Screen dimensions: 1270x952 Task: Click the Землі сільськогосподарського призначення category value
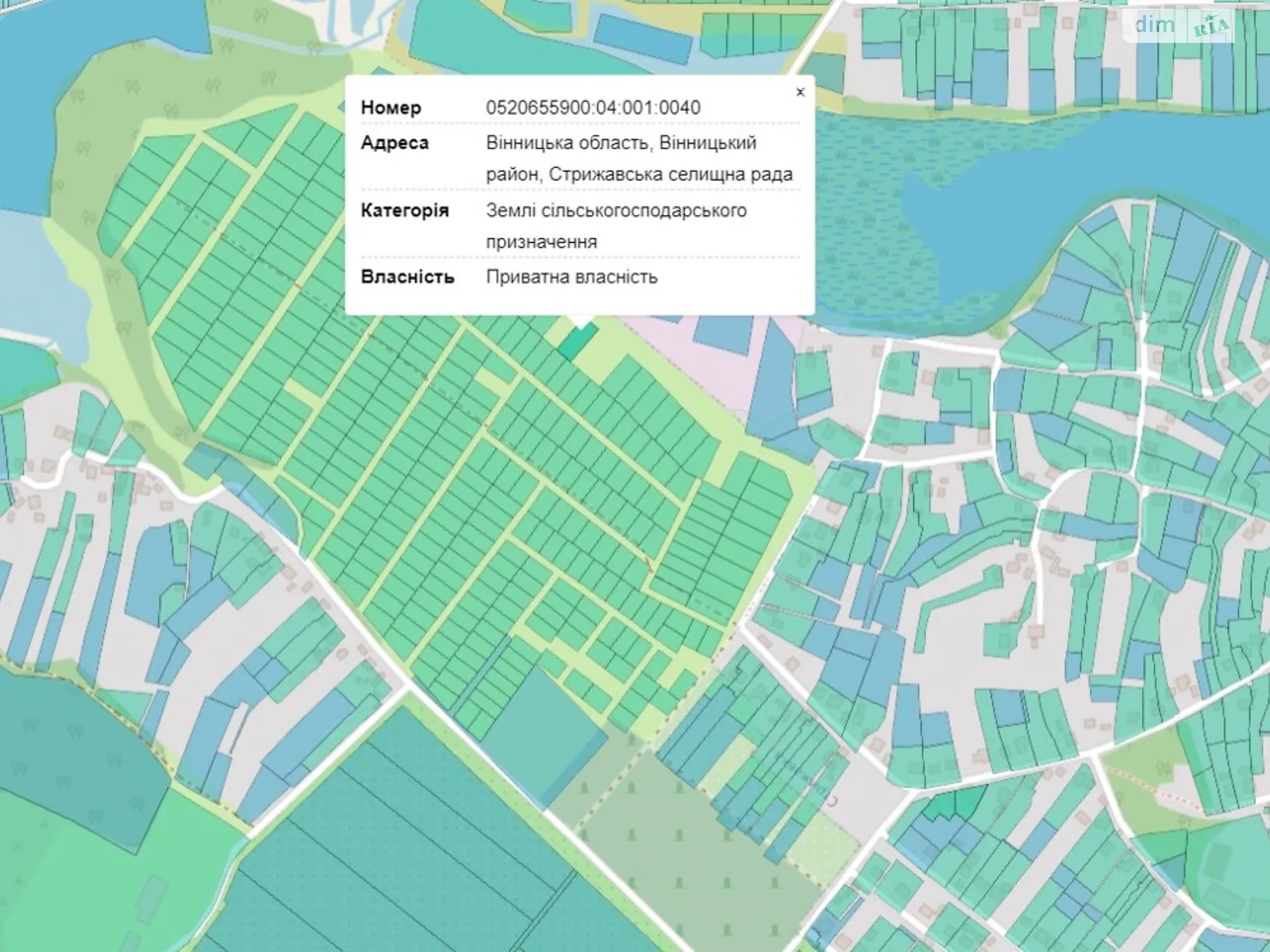(616, 226)
